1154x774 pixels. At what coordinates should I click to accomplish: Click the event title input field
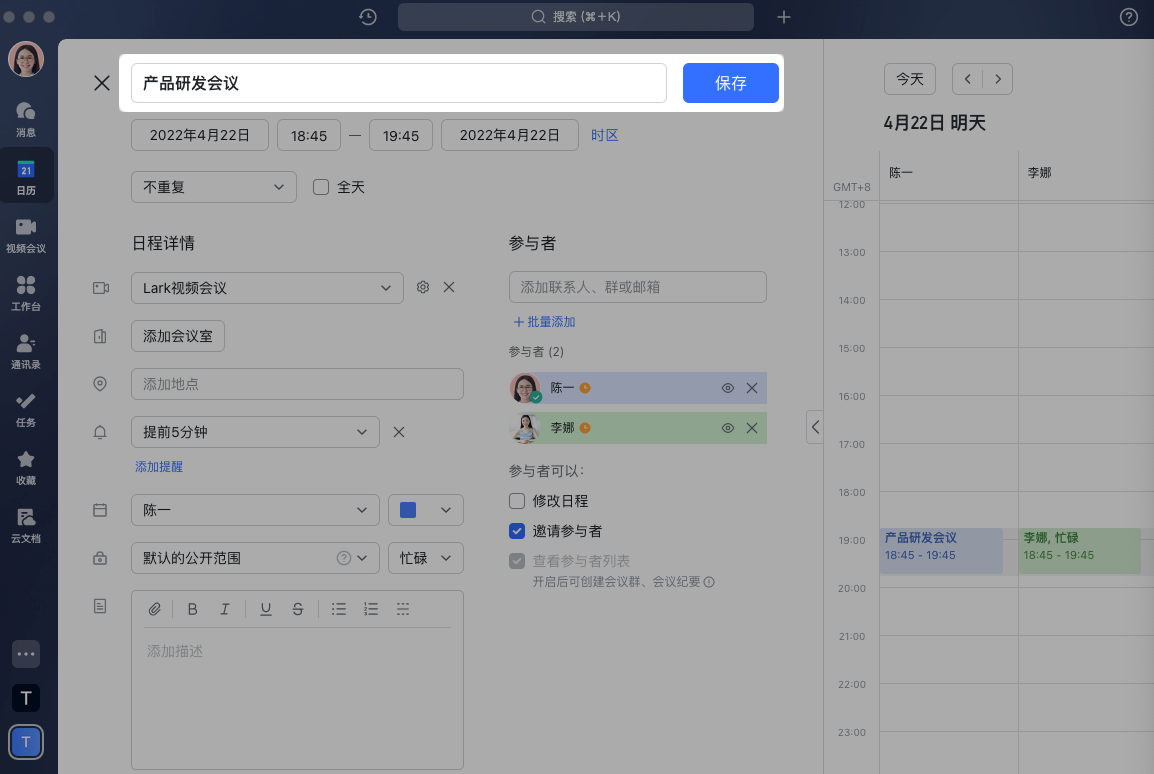[399, 83]
